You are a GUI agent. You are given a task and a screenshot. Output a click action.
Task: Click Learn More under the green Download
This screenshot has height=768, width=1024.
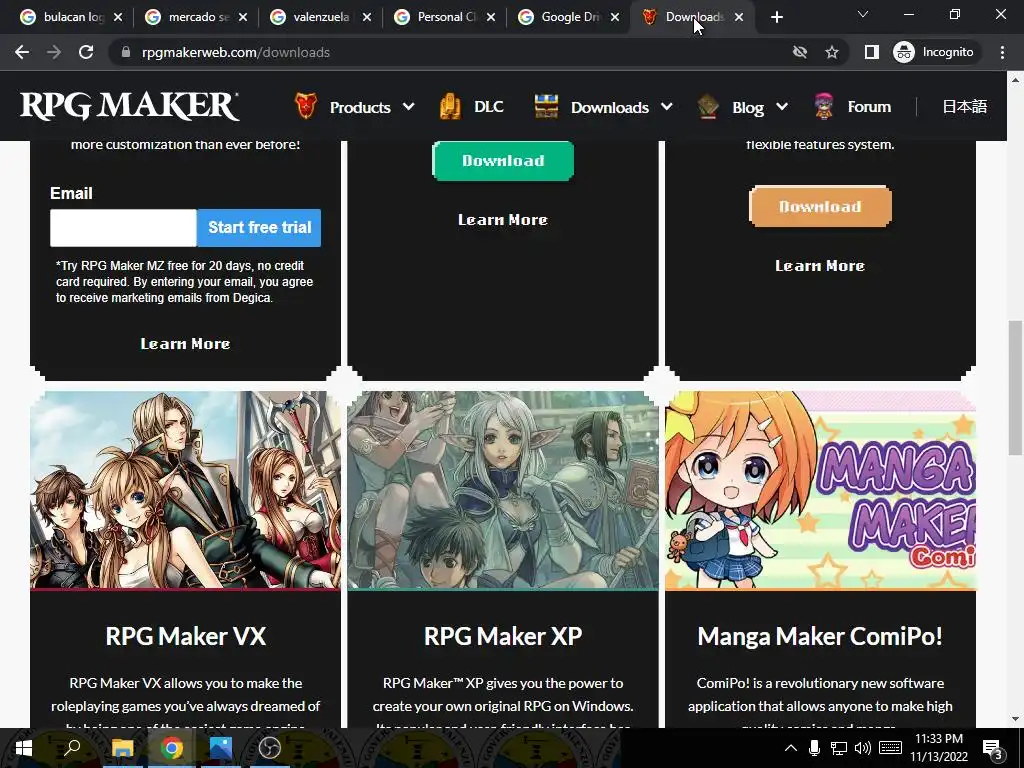coord(503,220)
